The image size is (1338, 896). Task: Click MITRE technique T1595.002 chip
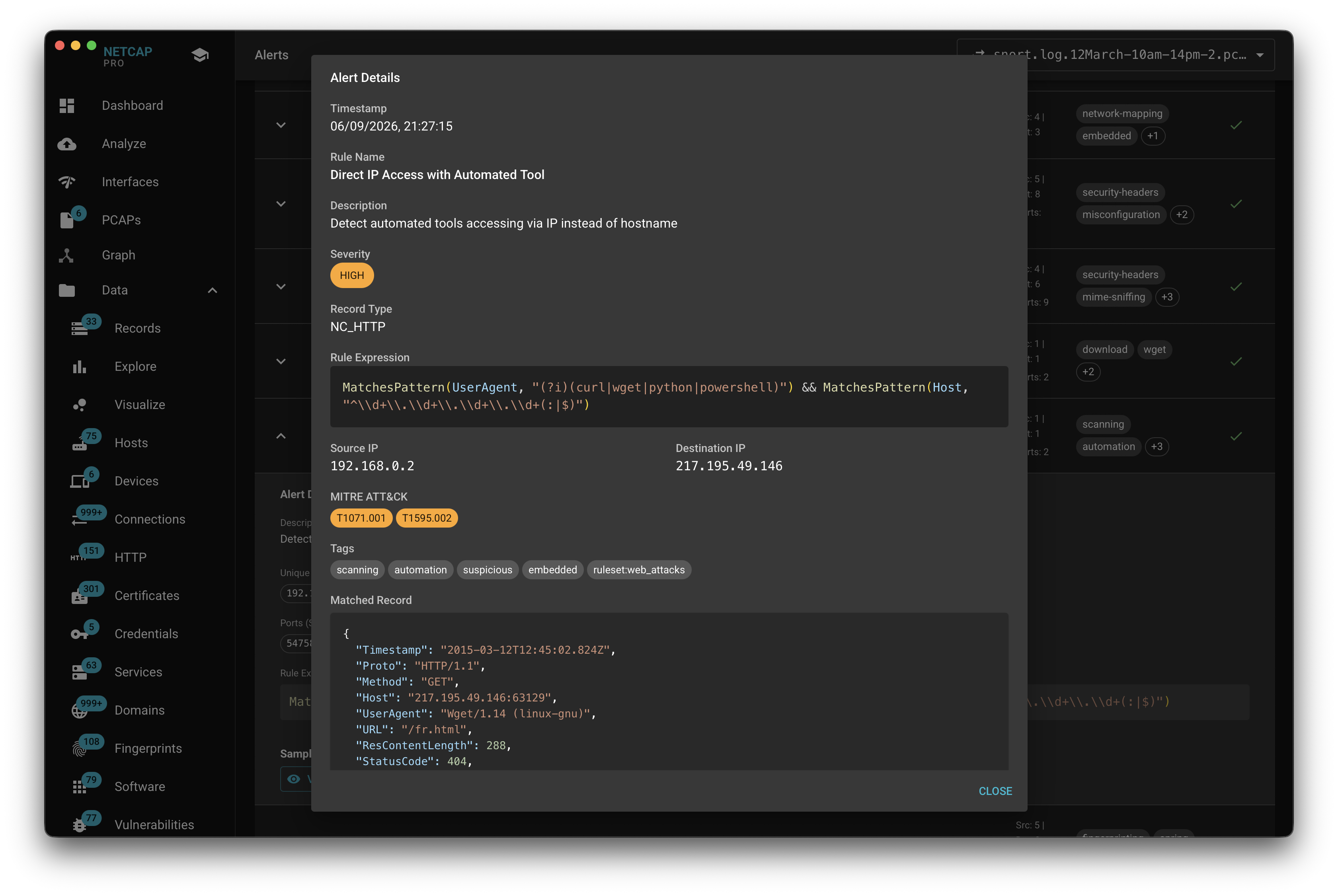tap(427, 518)
